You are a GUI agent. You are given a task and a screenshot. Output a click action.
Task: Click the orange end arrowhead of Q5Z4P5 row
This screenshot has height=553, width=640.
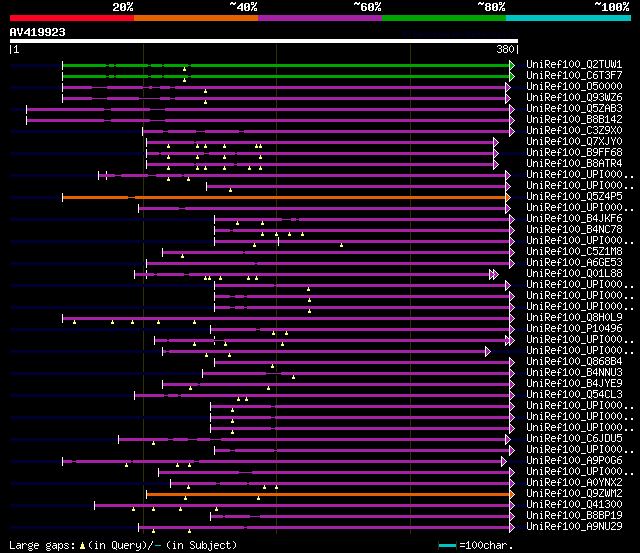coord(508,198)
